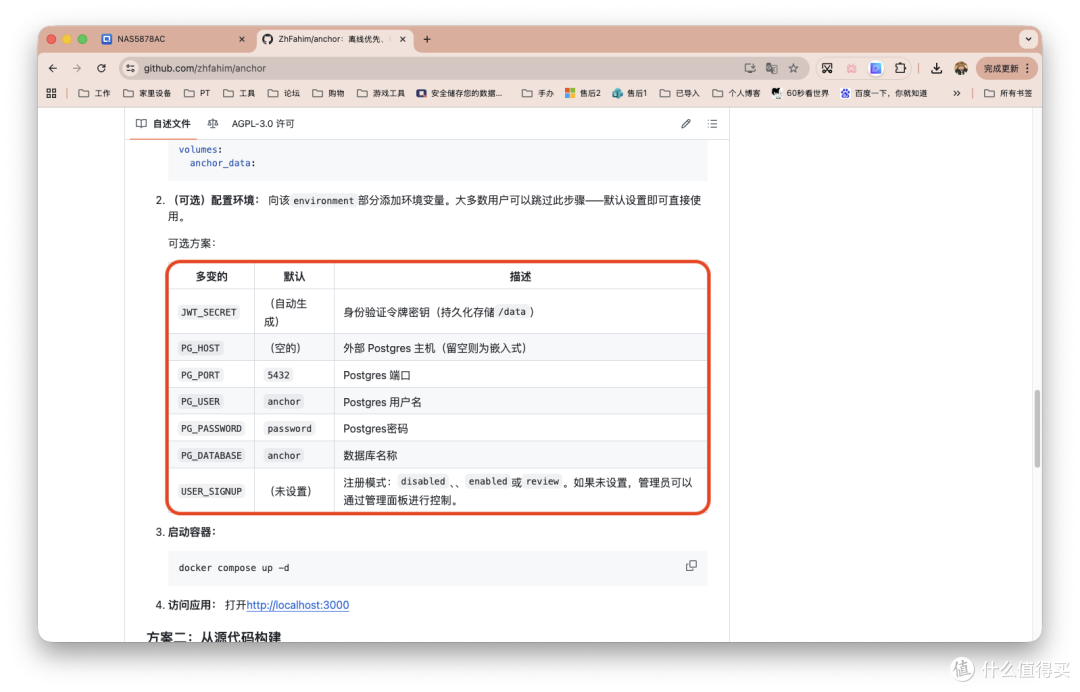
Task: Show browser downloads
Action: [936, 68]
